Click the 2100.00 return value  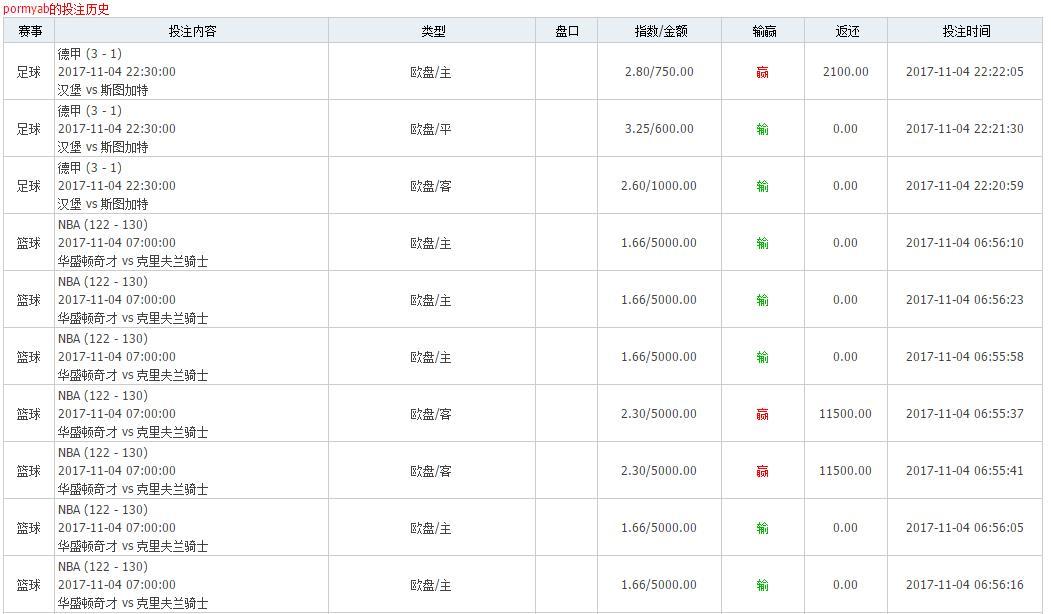[x=845, y=72]
